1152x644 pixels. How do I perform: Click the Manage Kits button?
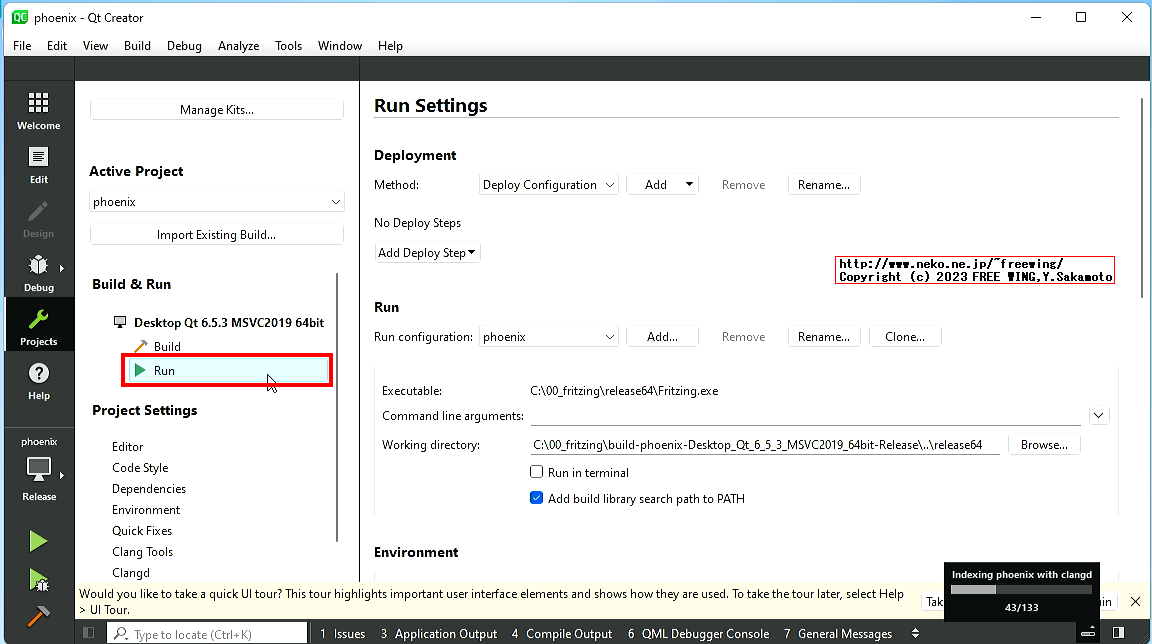point(216,110)
